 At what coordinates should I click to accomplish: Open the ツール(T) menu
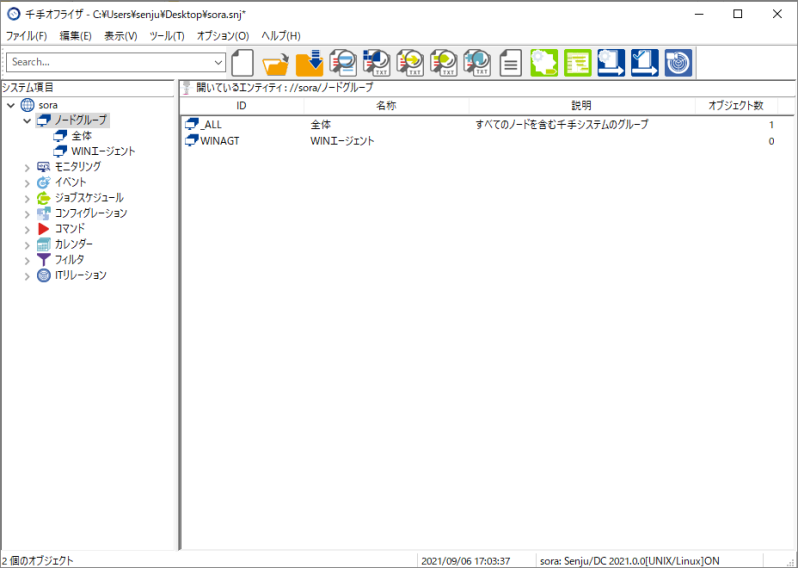(166, 36)
